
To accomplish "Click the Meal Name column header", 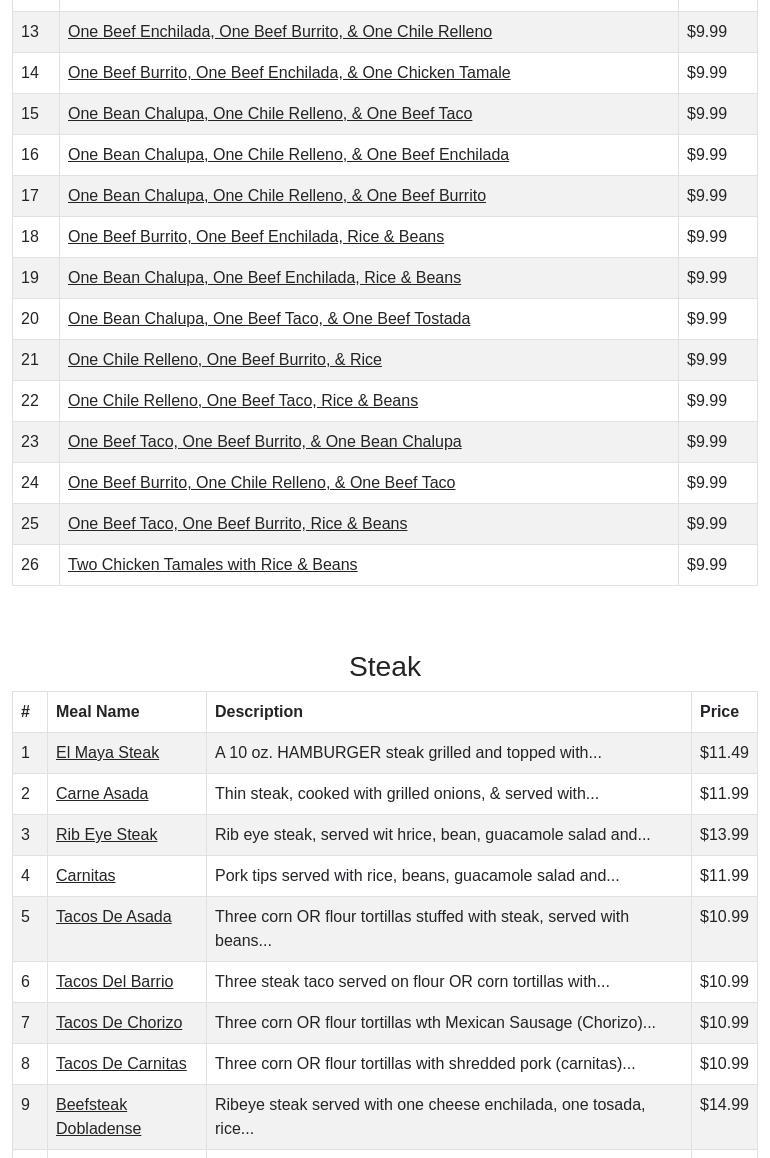I will [97, 711].
